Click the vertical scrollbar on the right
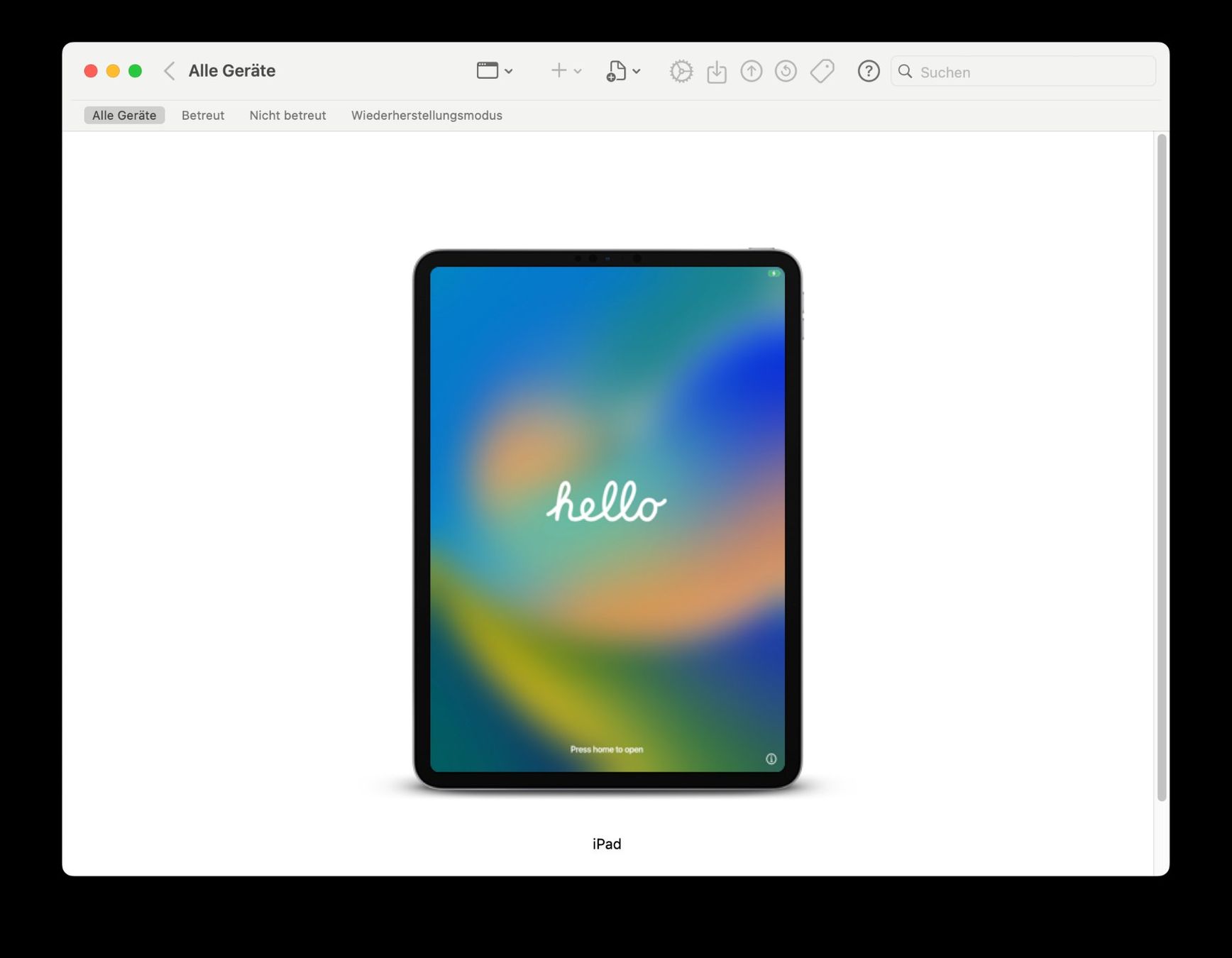This screenshot has height=958, width=1232. [1162, 467]
